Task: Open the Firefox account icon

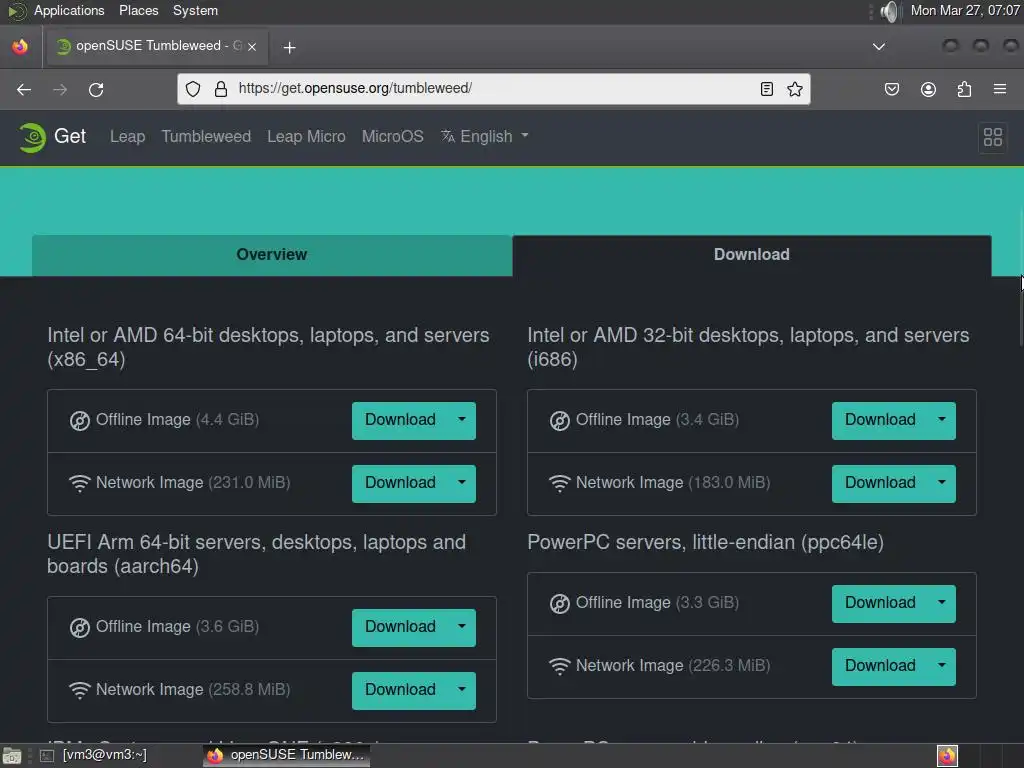Action: 928,89
